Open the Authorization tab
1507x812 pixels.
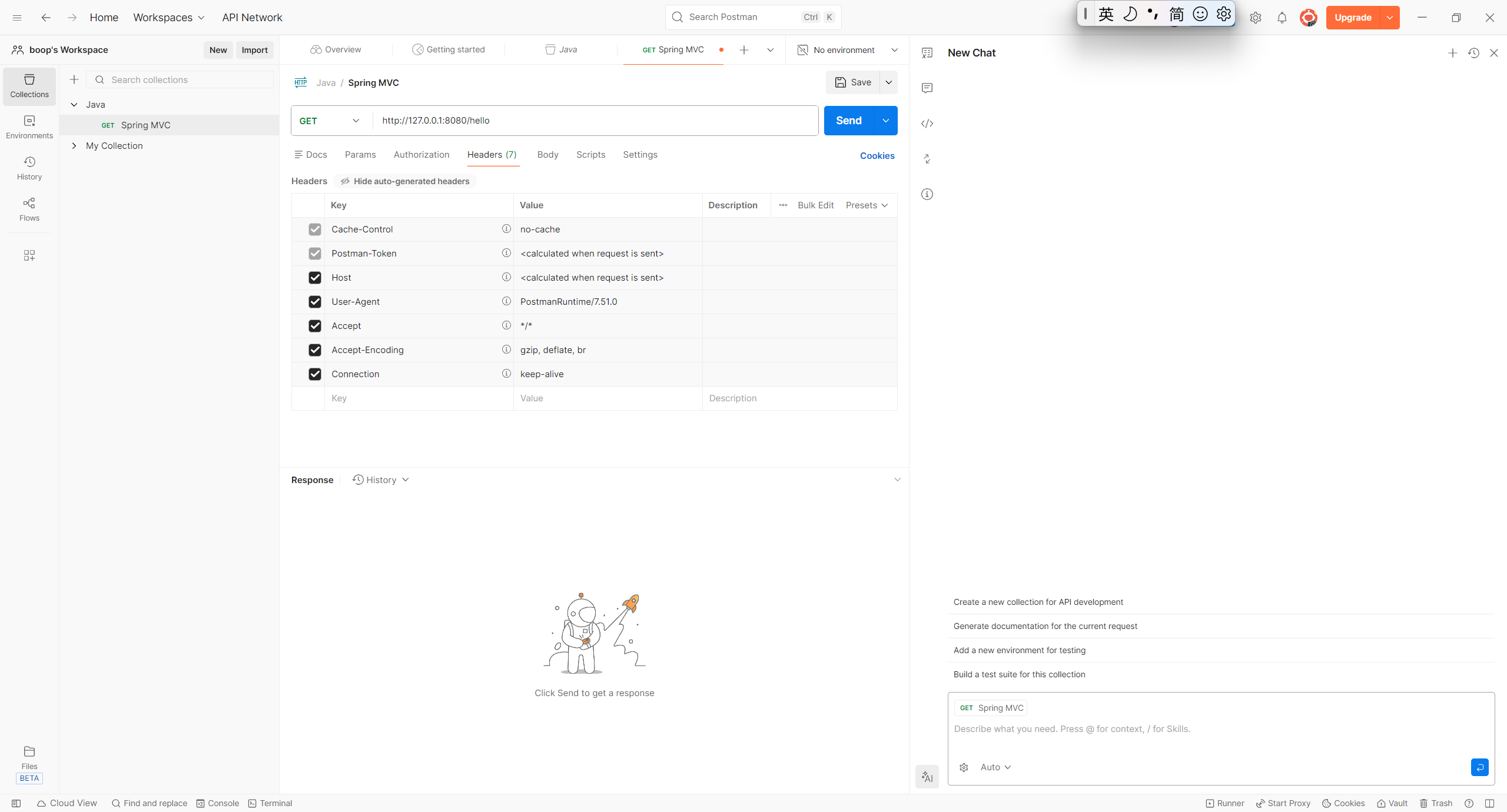pyautogui.click(x=421, y=155)
